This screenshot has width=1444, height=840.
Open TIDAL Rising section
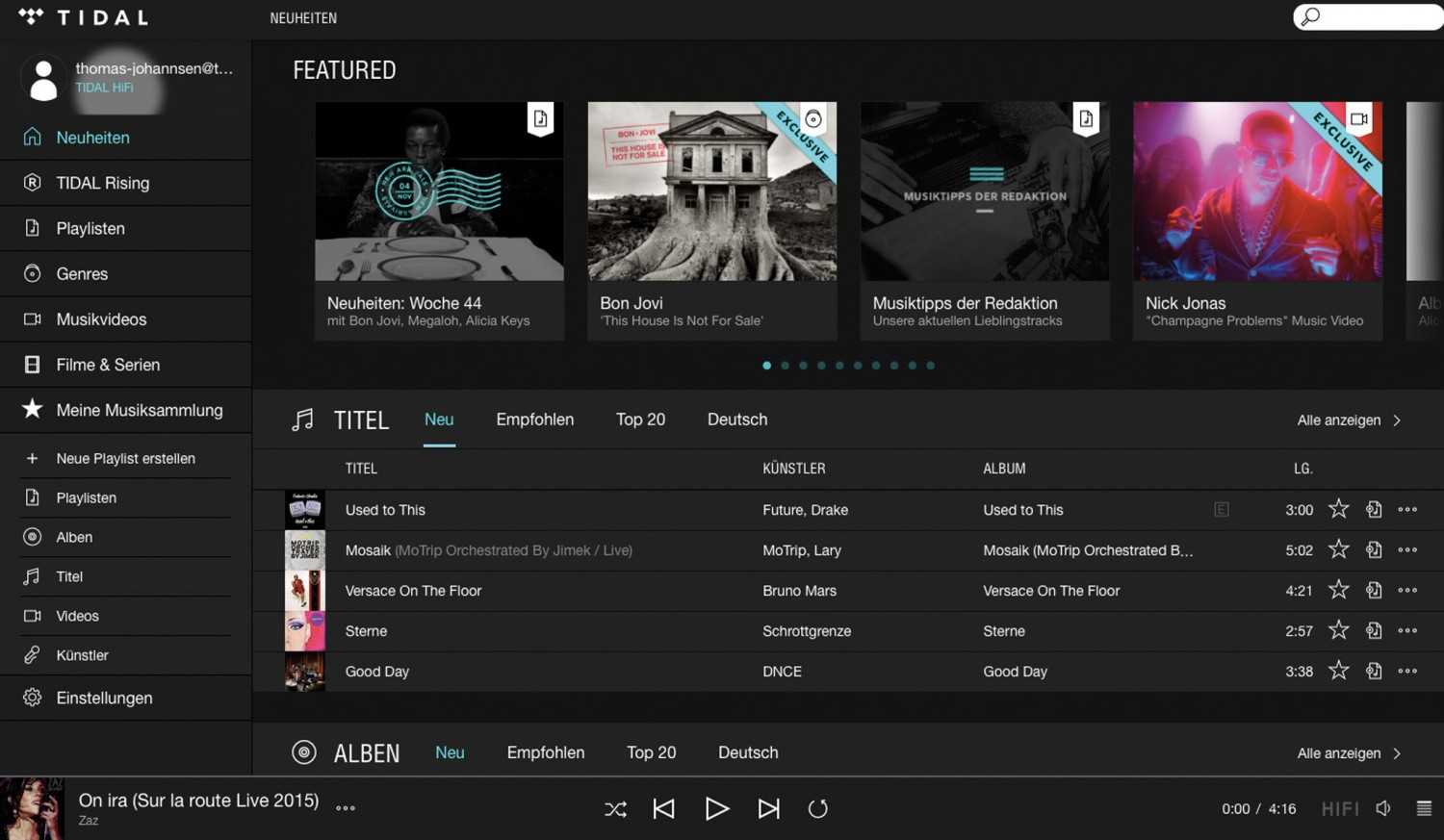[x=125, y=183]
